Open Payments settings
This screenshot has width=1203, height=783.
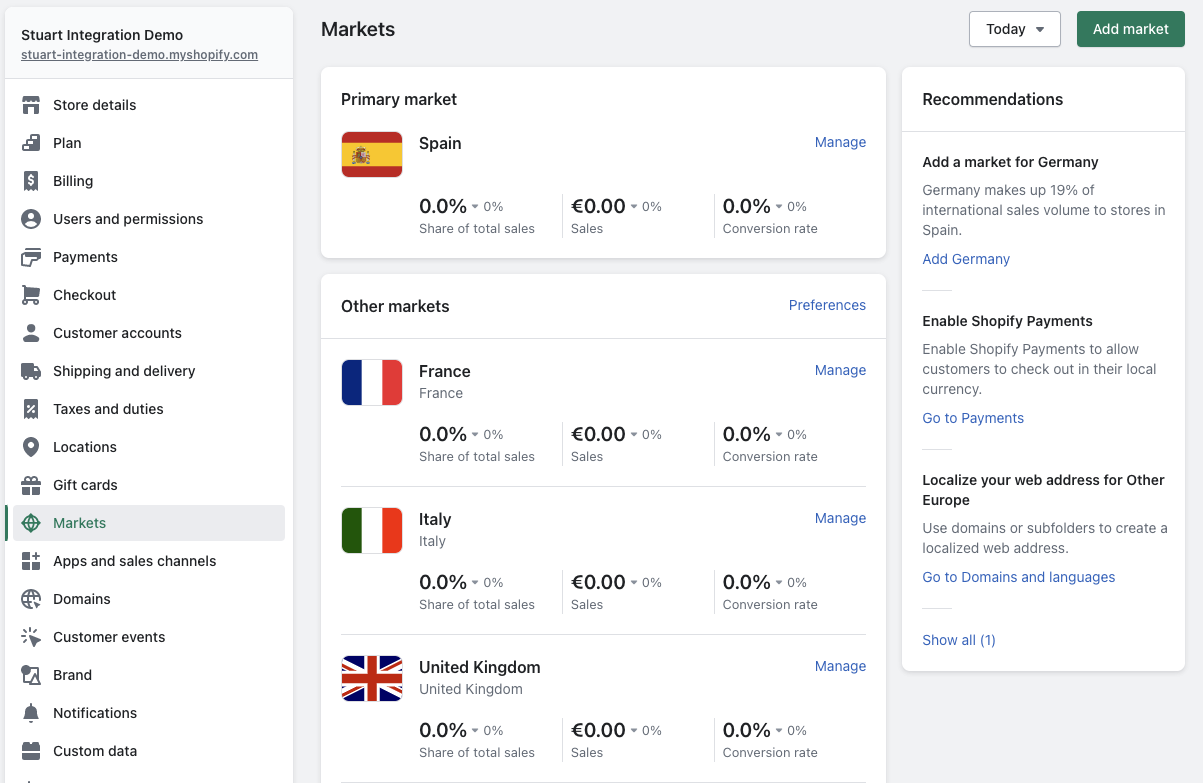[x=149, y=257]
